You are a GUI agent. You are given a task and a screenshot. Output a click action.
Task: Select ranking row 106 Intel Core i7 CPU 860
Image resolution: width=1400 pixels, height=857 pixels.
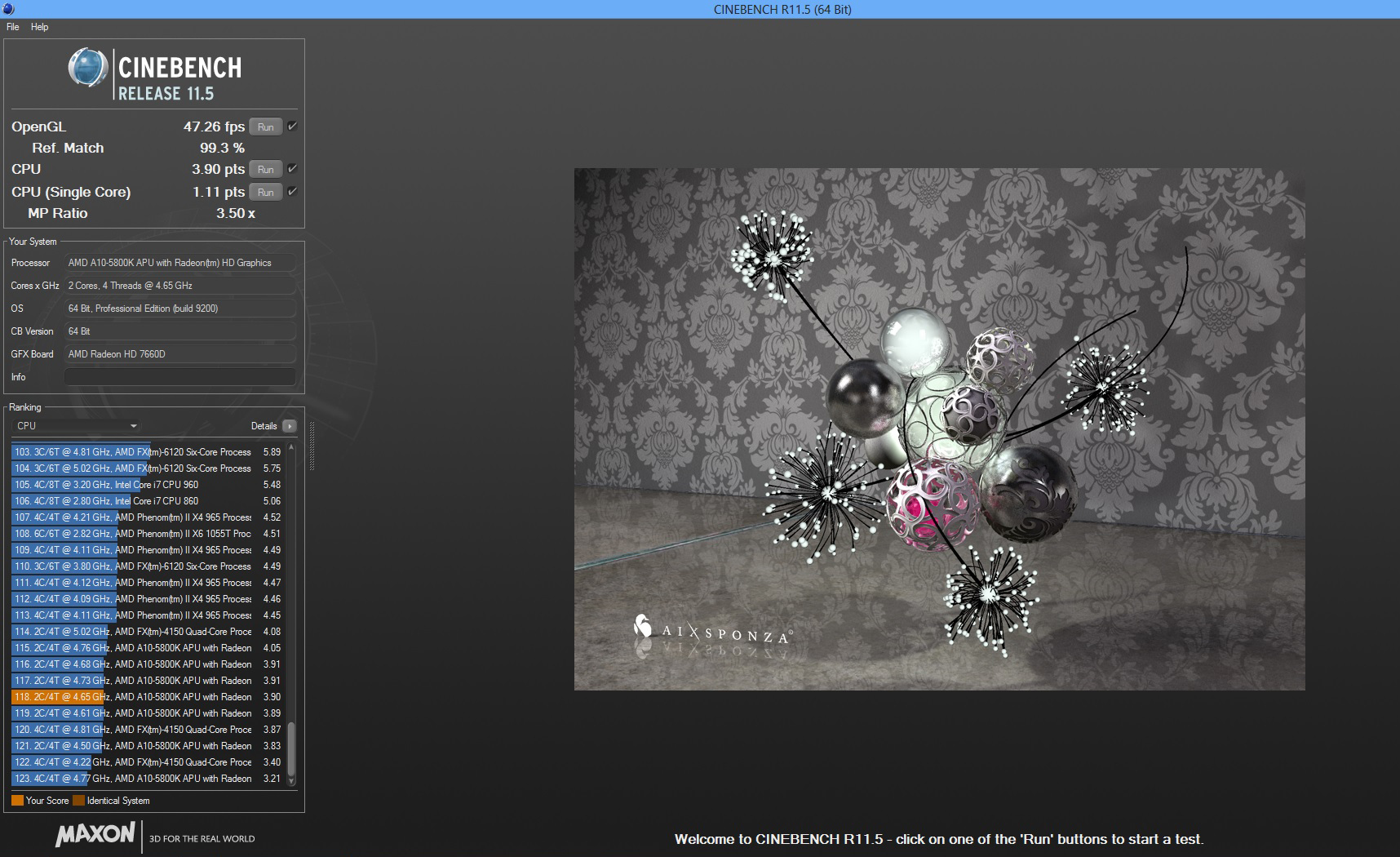coord(148,501)
